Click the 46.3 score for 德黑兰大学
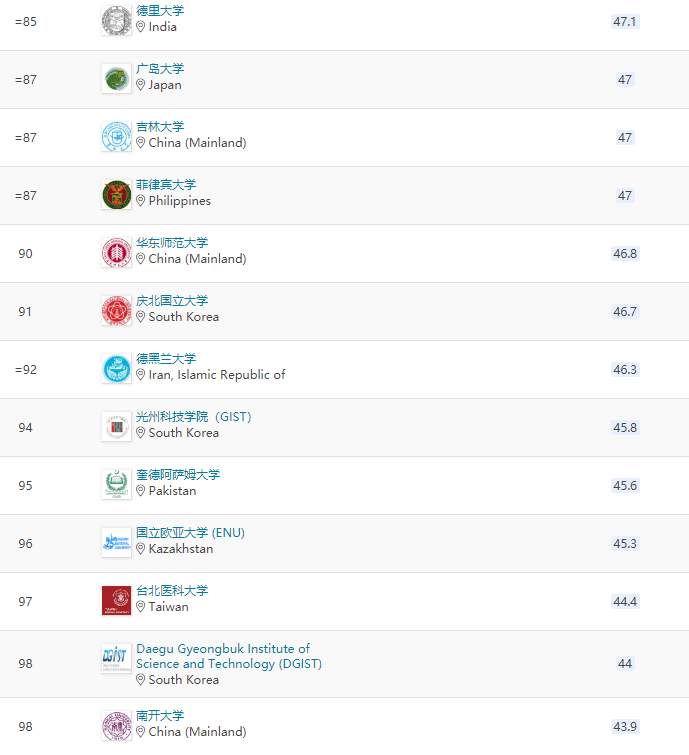Viewport: 689px width, 755px height. pyautogui.click(x=624, y=369)
